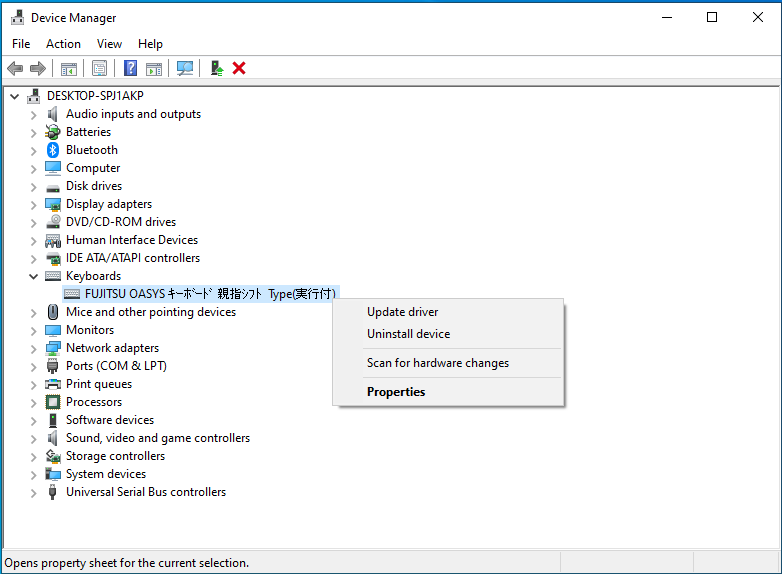
Task: Click the Storage controllers icon
Action: pos(53,456)
